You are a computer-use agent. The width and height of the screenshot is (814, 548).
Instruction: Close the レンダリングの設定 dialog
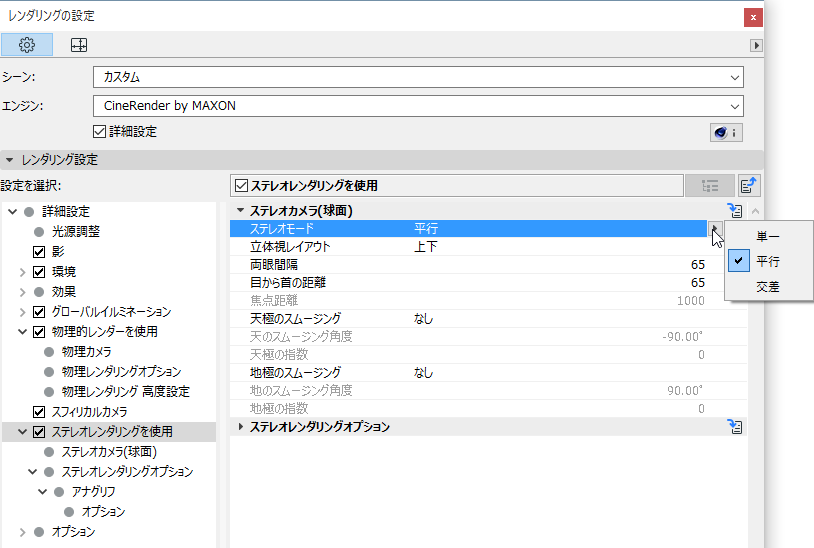click(753, 18)
